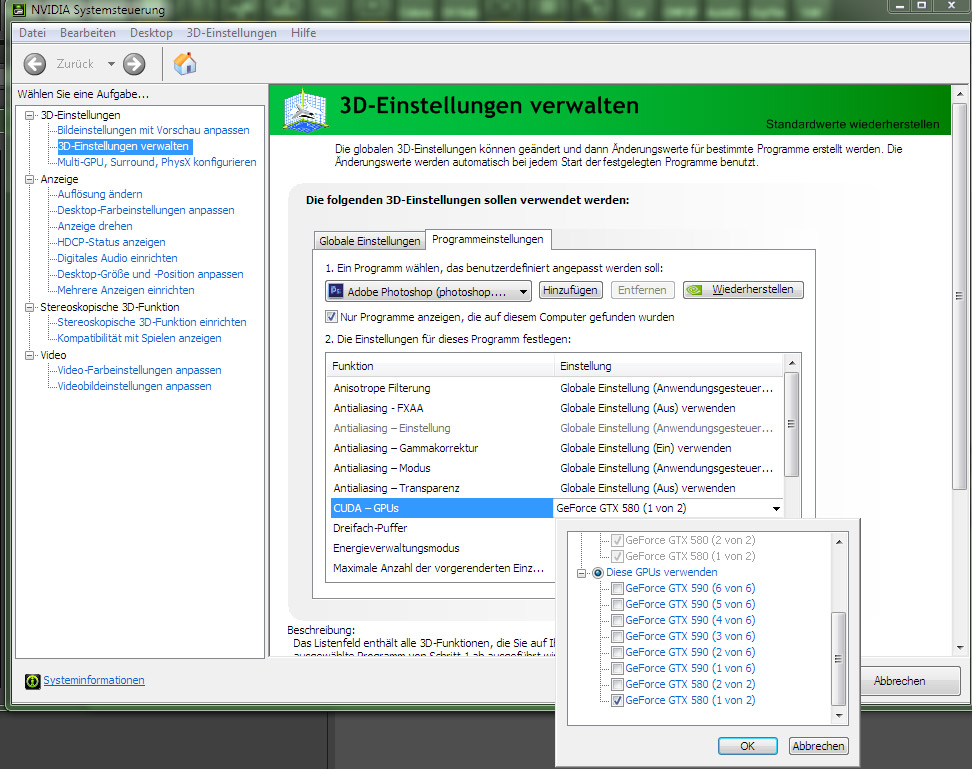972x769 pixels.
Task: Open Video-Farbeinstellungen anpassen
Action: point(139,370)
